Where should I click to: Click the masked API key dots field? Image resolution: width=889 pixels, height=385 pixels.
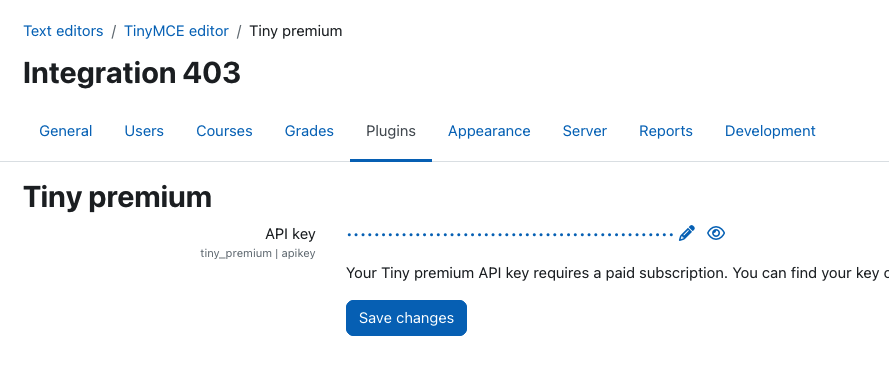click(x=510, y=234)
